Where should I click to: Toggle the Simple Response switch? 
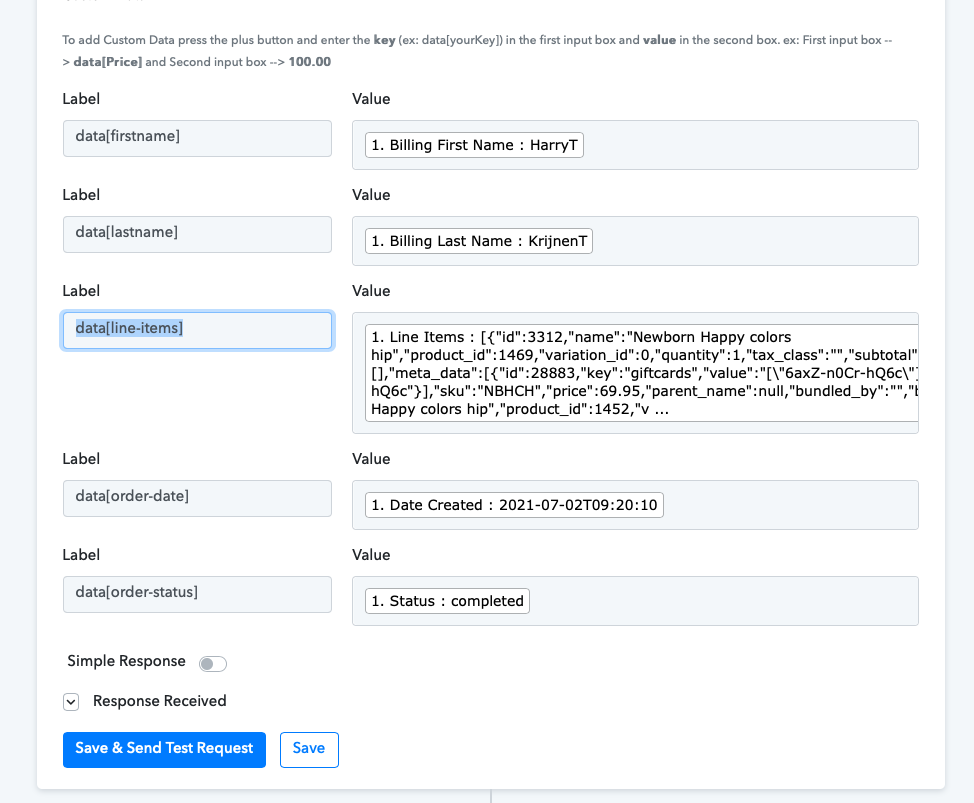click(x=212, y=664)
